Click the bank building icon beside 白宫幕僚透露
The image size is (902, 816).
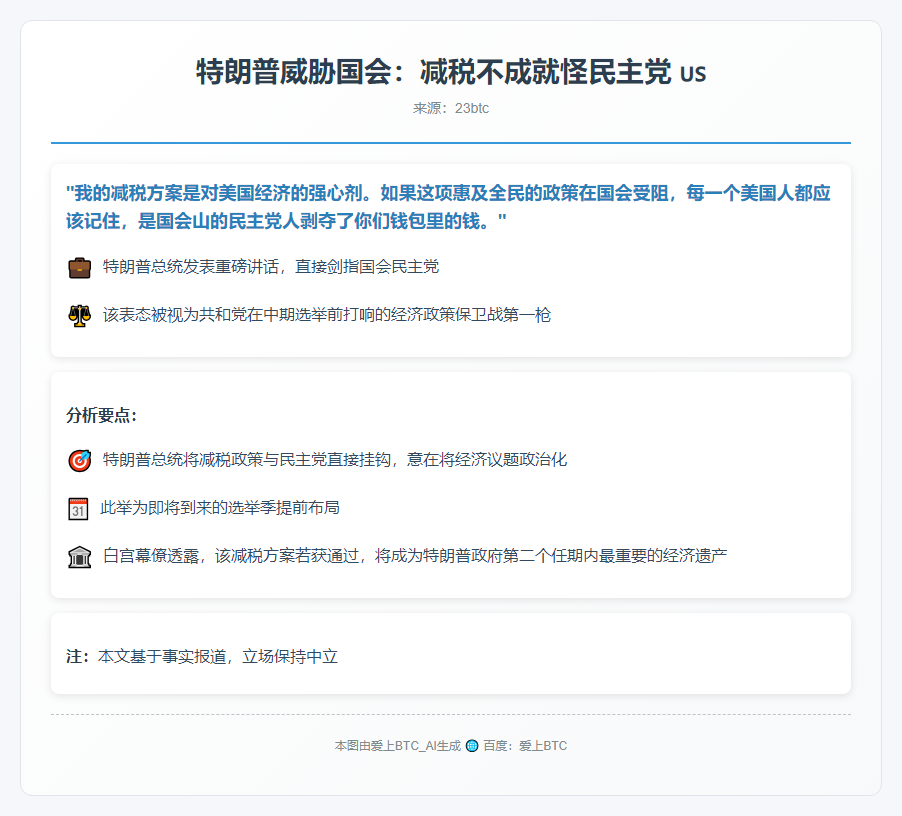pos(79,557)
